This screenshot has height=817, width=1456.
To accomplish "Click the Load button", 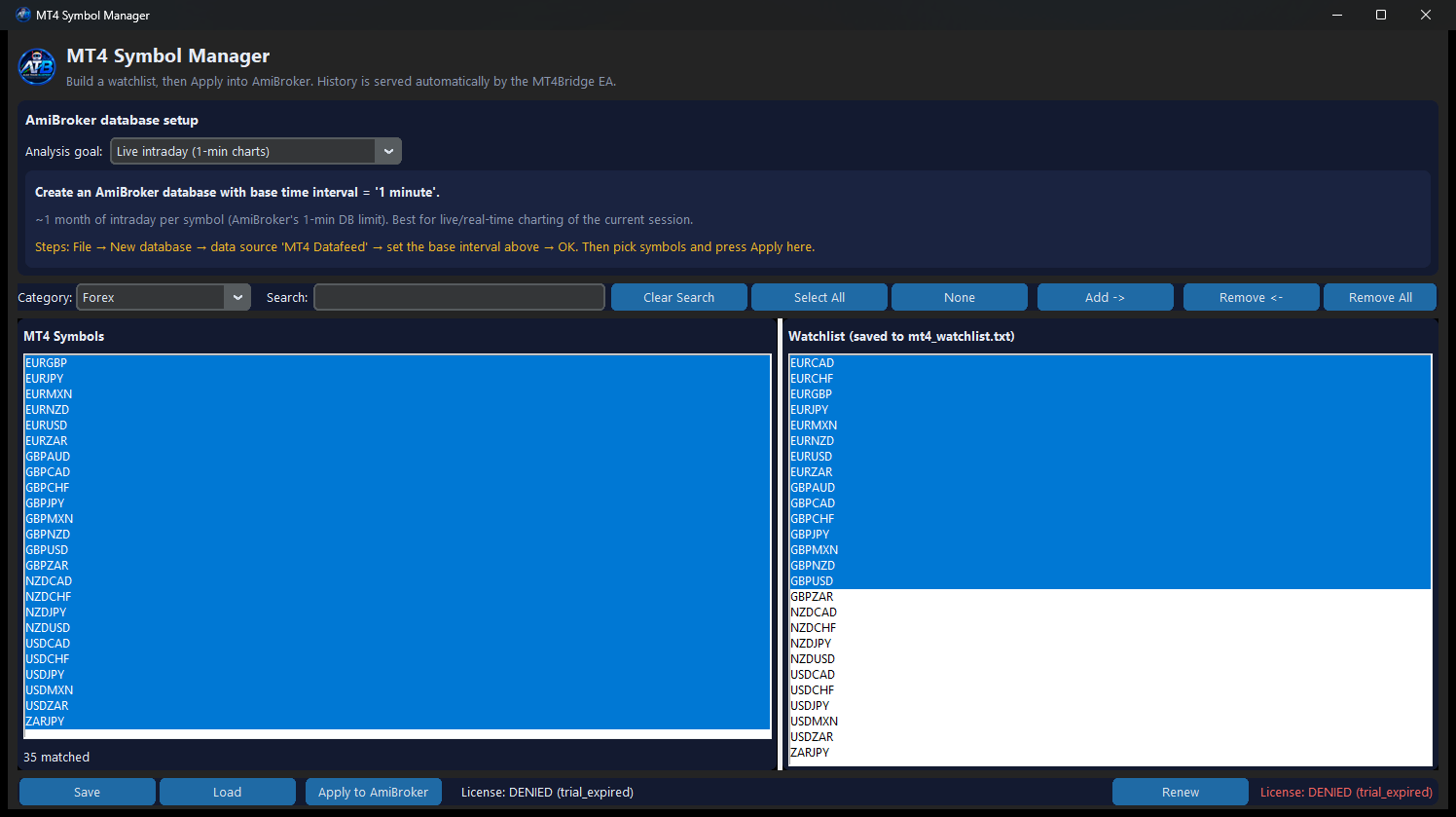I will 228,792.
